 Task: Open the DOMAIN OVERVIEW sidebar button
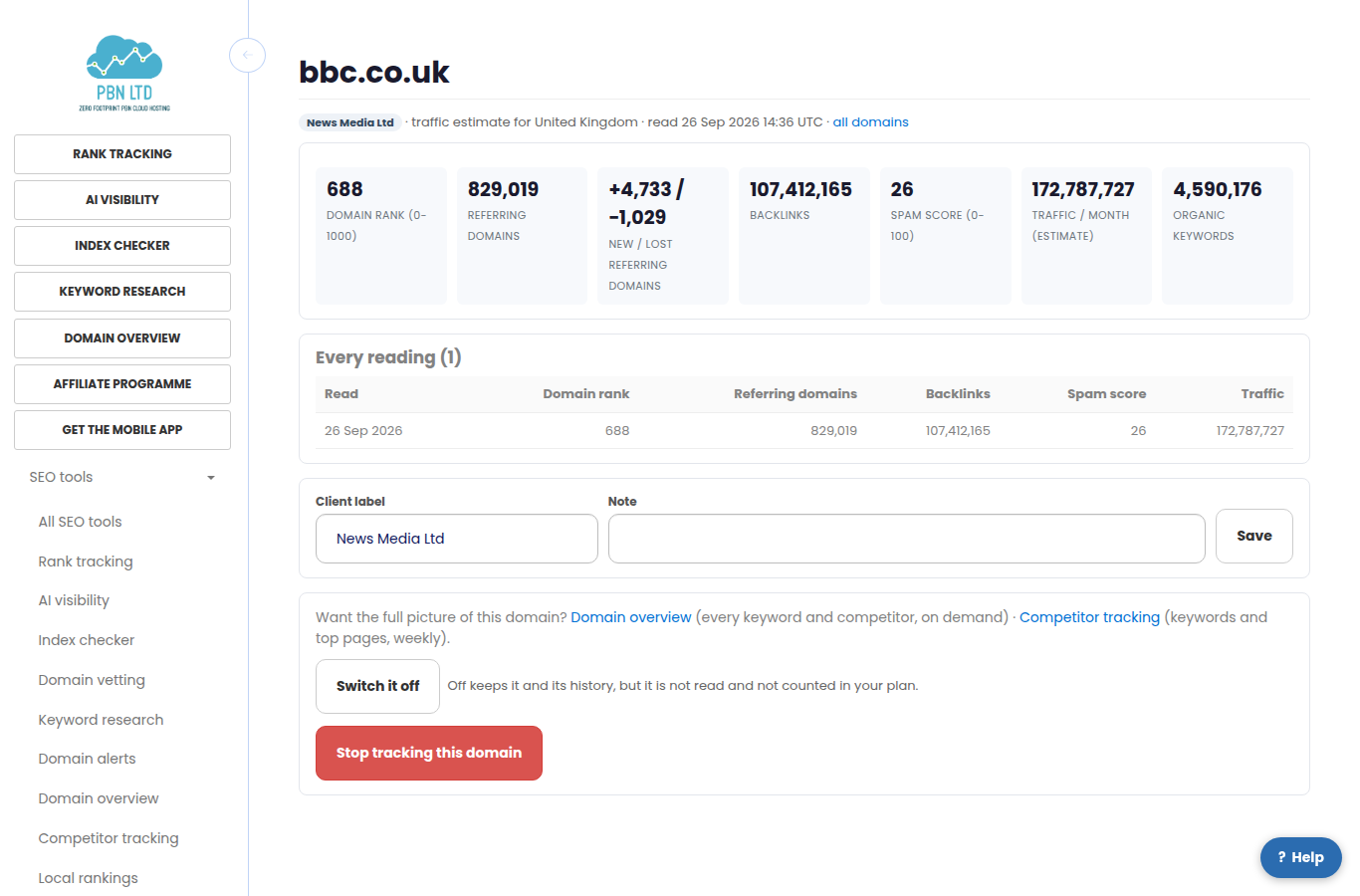[122, 338]
